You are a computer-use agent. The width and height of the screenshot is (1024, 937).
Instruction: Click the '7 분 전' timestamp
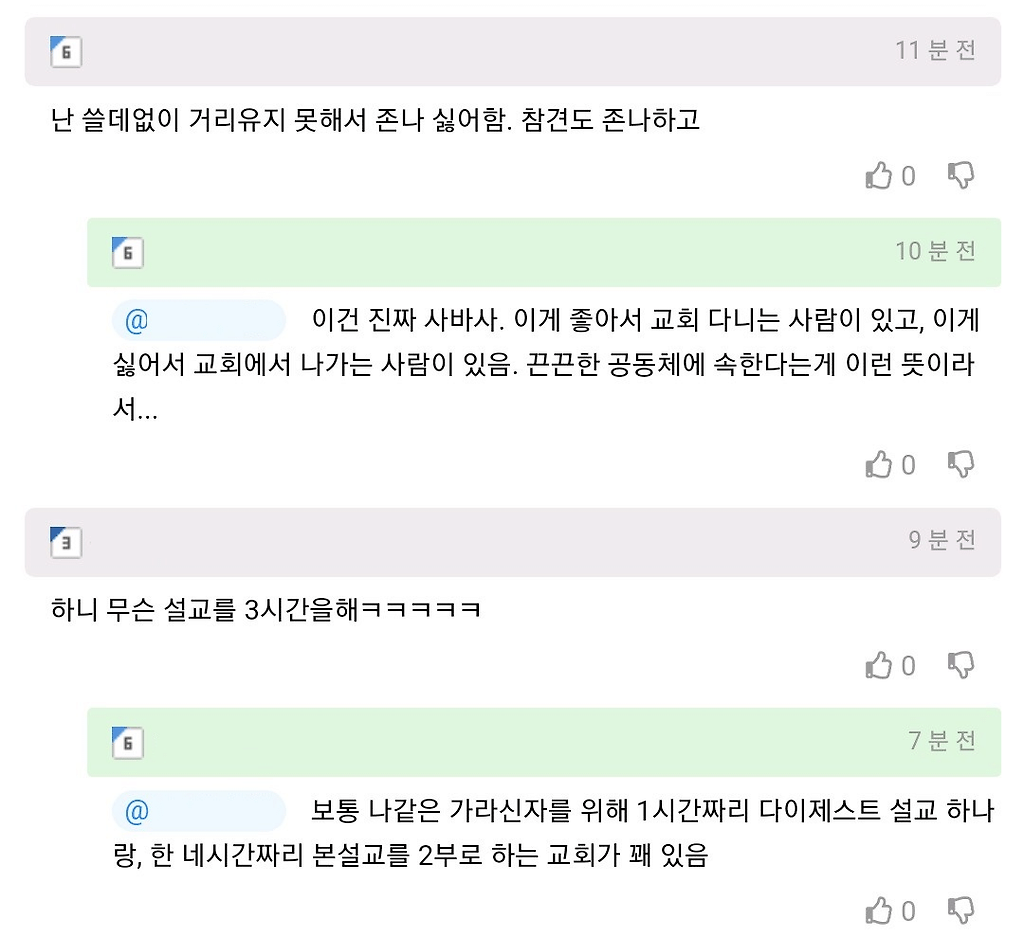pos(942,740)
